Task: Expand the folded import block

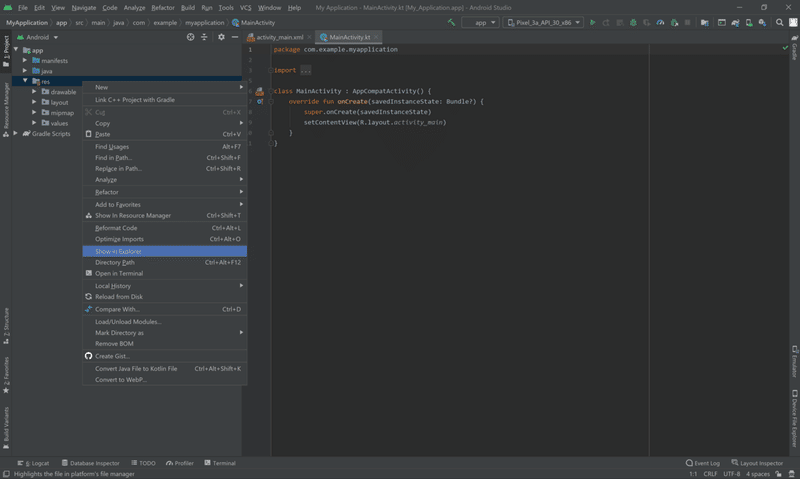Action: point(305,70)
